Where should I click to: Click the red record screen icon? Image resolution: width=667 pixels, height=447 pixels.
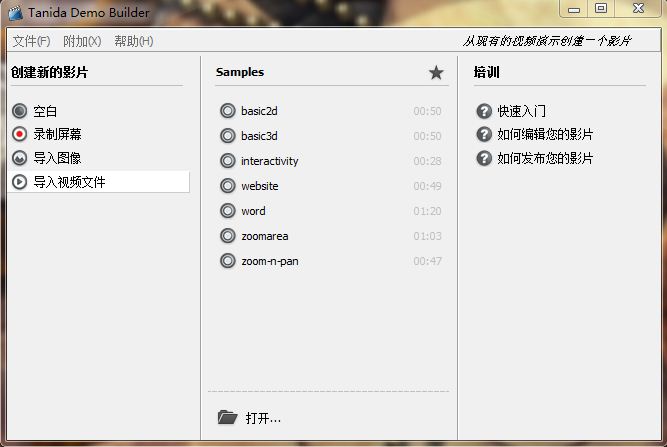20,134
